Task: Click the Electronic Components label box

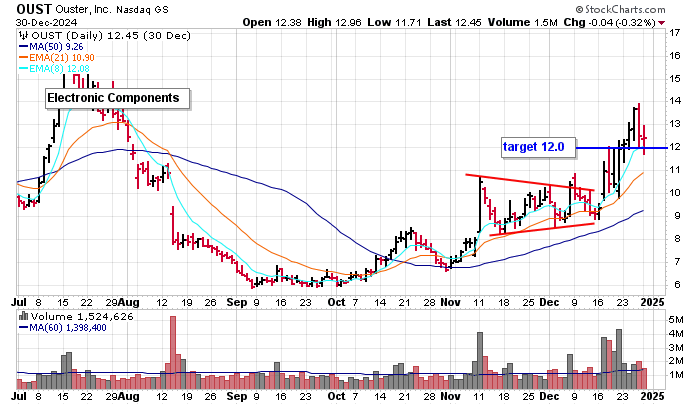Action: pyautogui.click(x=117, y=98)
